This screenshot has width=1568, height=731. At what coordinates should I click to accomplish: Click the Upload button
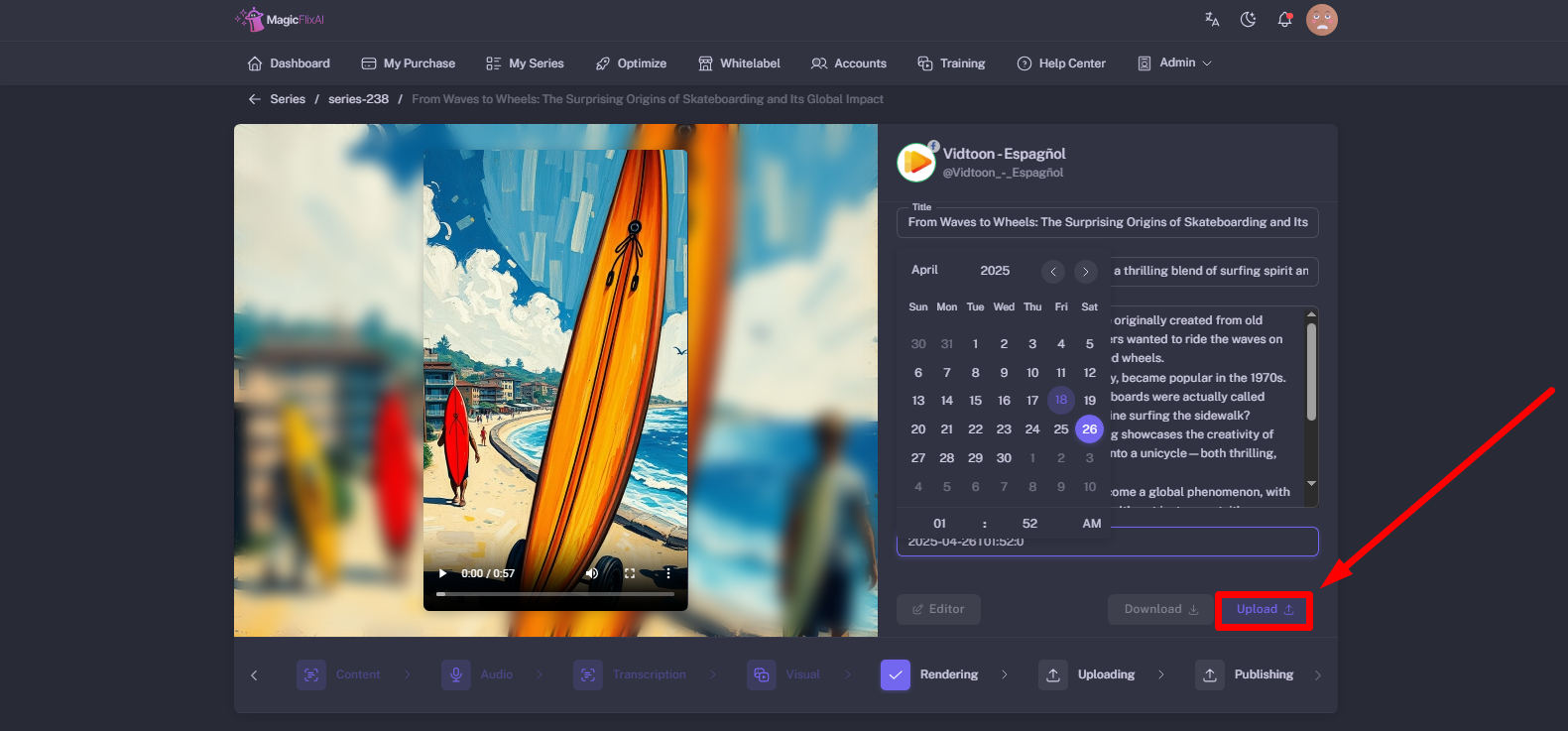coord(1264,610)
